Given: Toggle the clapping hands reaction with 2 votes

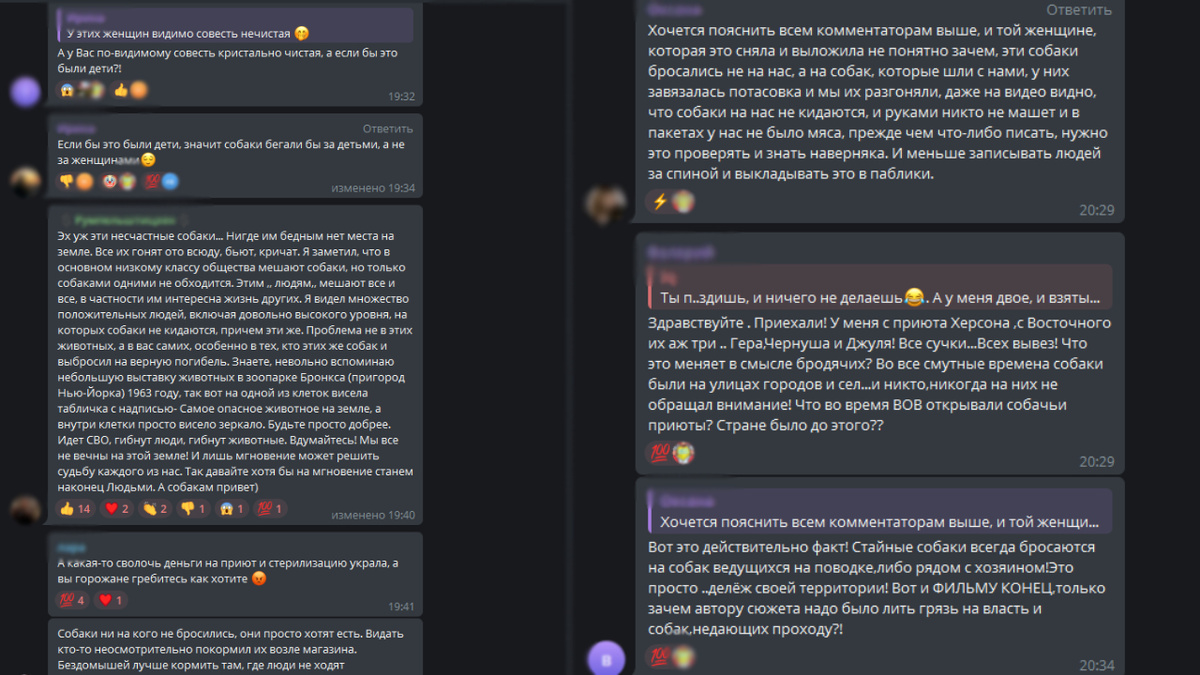Looking at the screenshot, I should tap(155, 509).
